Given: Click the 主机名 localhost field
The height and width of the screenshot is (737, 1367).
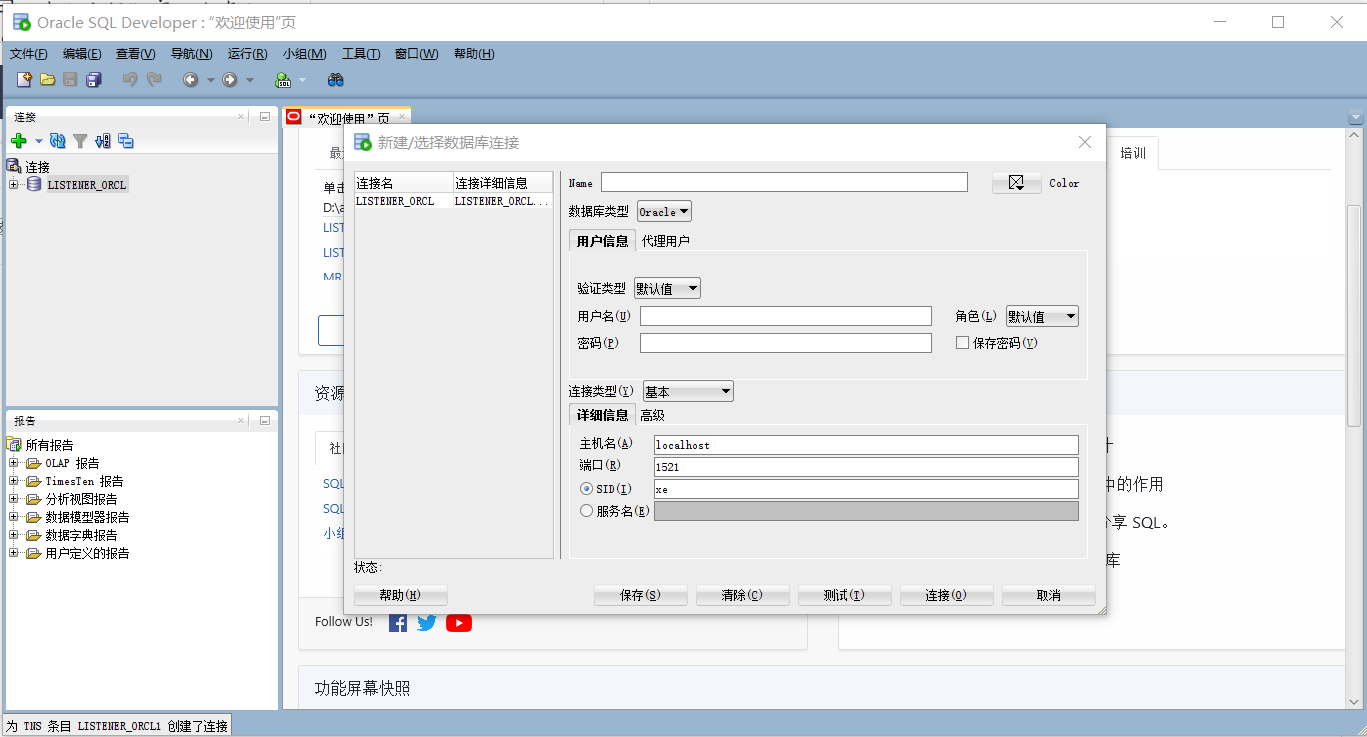Looking at the screenshot, I should 866,445.
